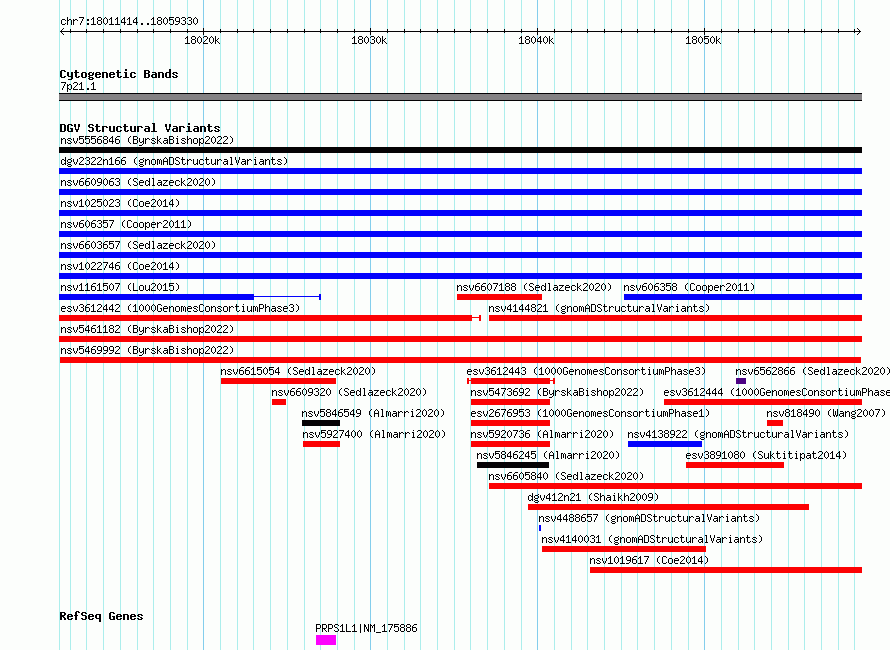
Task: Open PRPS1L1|NM_175886 gene label
Action: [x=366, y=628]
